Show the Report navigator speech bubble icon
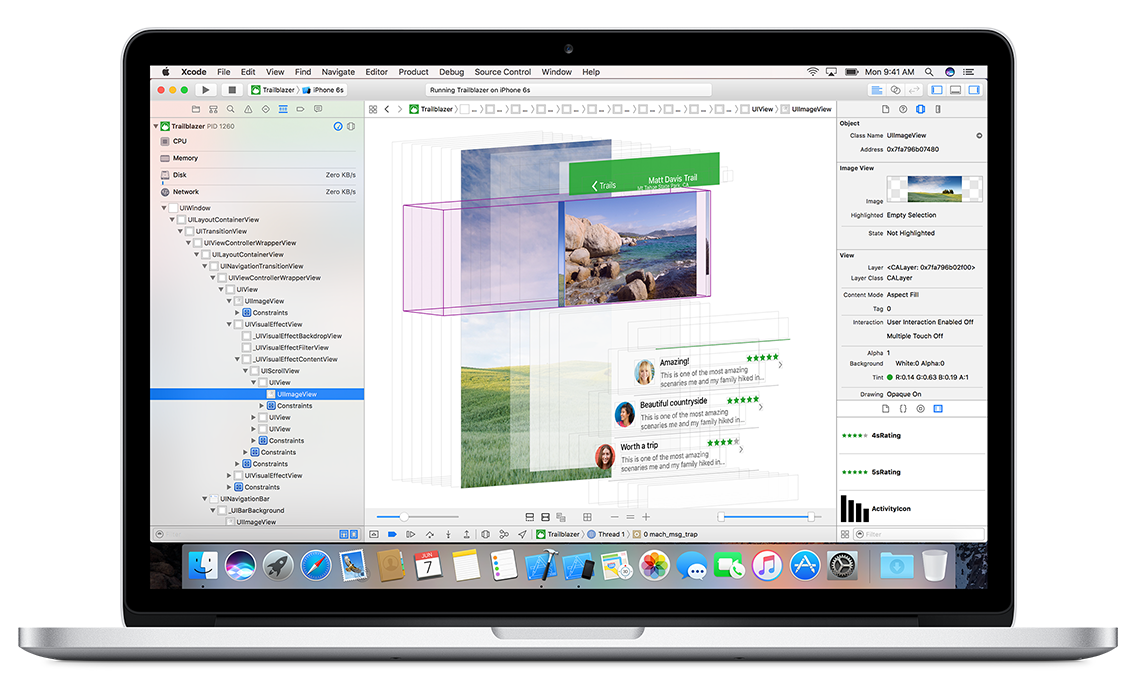This screenshot has width=1147, height=698. (318, 109)
